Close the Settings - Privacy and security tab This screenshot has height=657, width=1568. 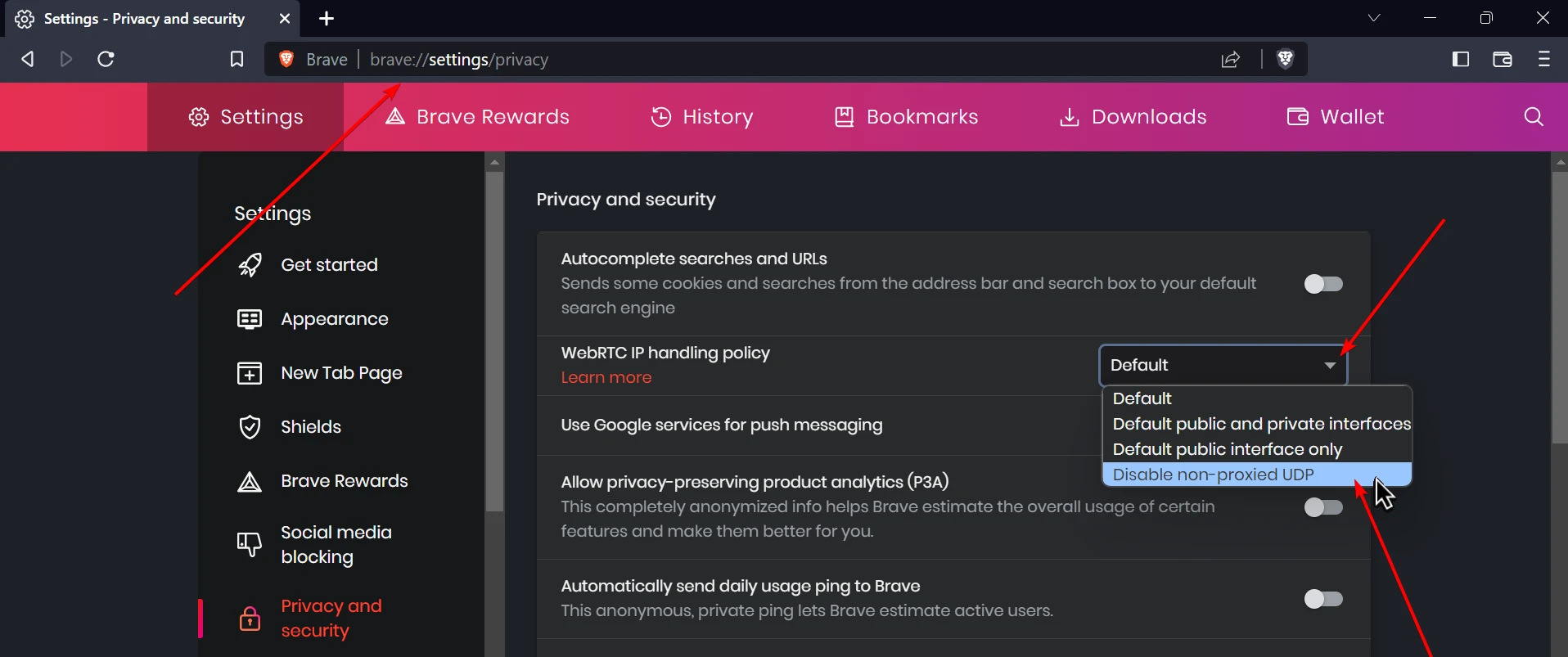pyautogui.click(x=285, y=18)
